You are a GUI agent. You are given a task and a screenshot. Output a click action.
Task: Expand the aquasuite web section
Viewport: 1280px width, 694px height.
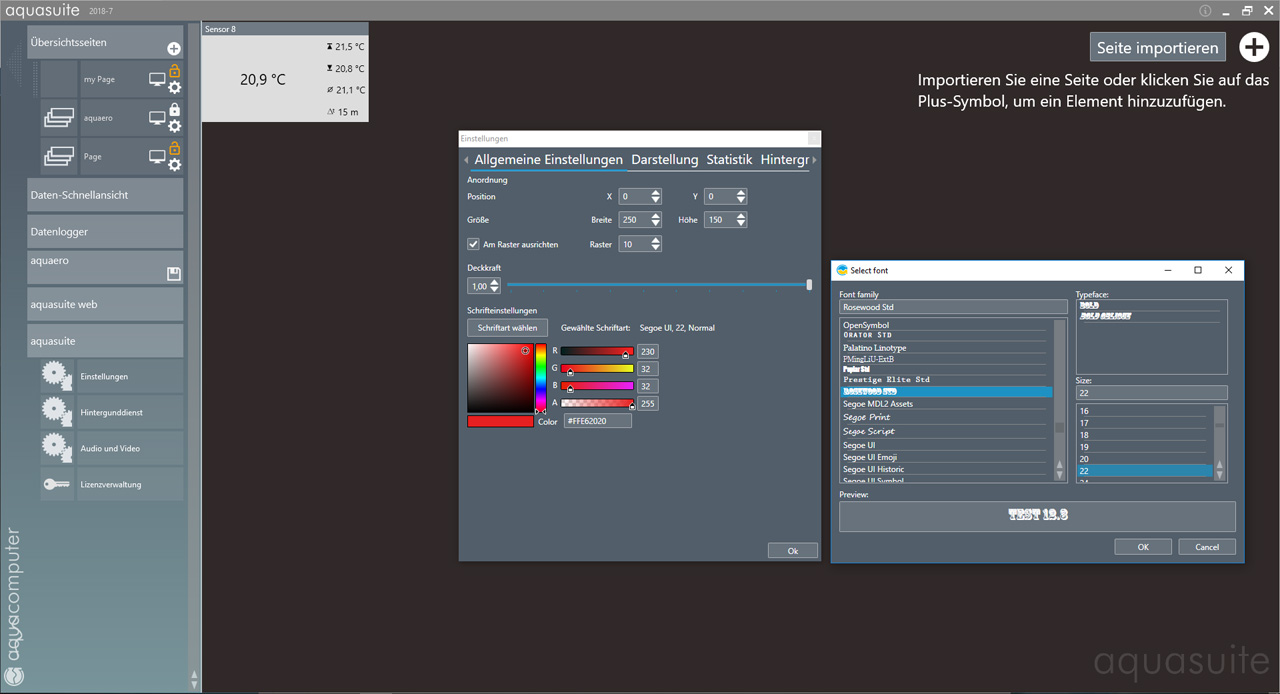[x=105, y=304]
